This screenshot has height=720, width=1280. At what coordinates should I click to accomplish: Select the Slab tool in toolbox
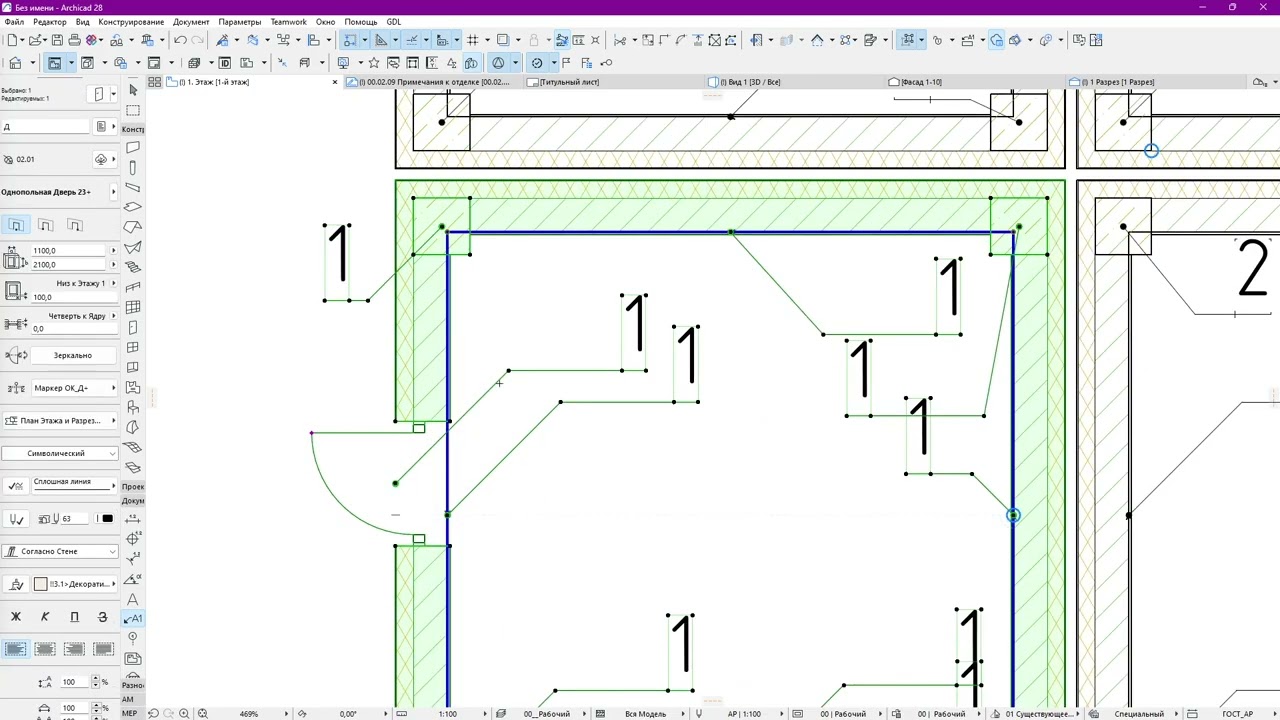coord(133,208)
